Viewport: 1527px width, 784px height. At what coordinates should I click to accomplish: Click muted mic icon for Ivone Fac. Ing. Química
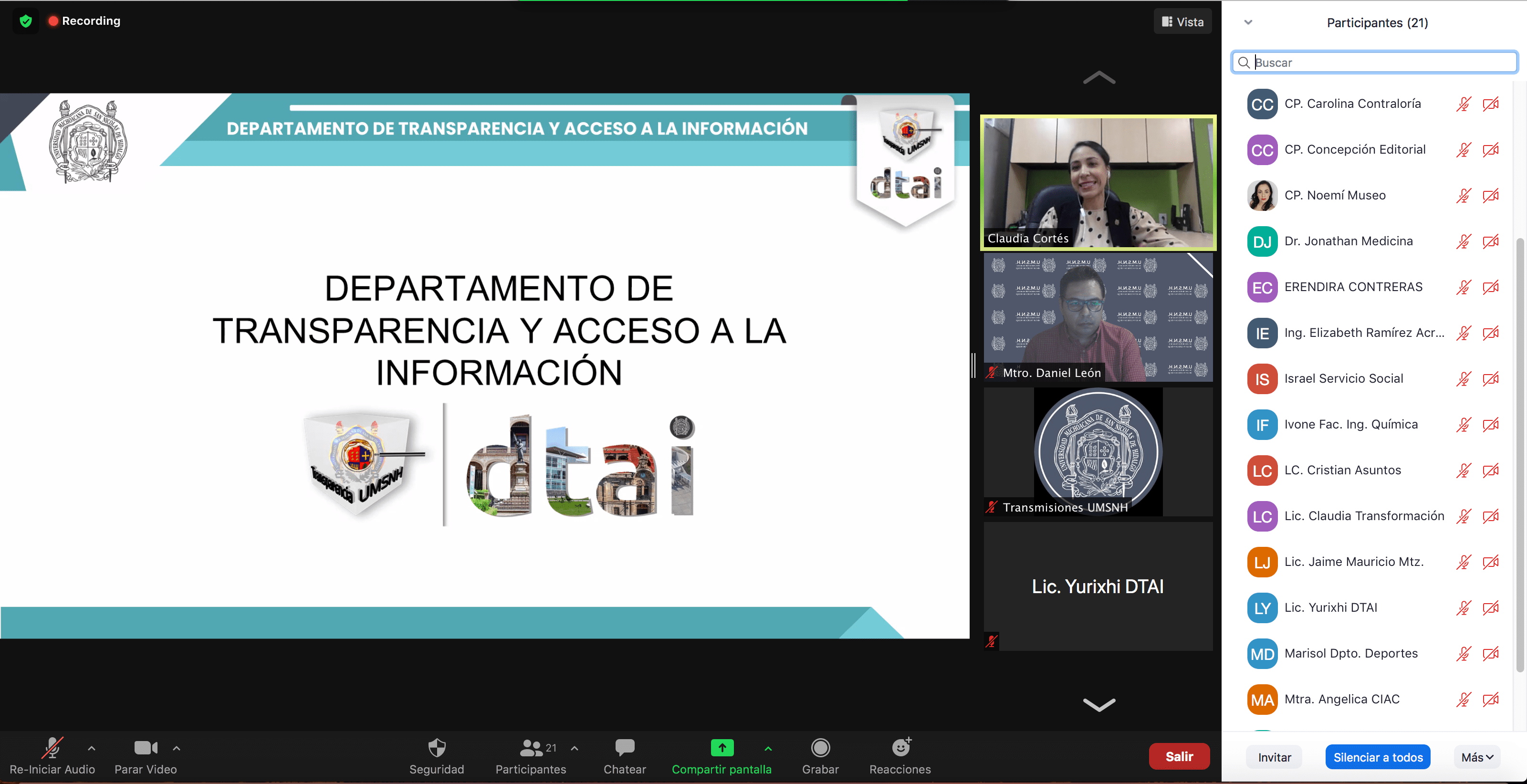[x=1464, y=425]
